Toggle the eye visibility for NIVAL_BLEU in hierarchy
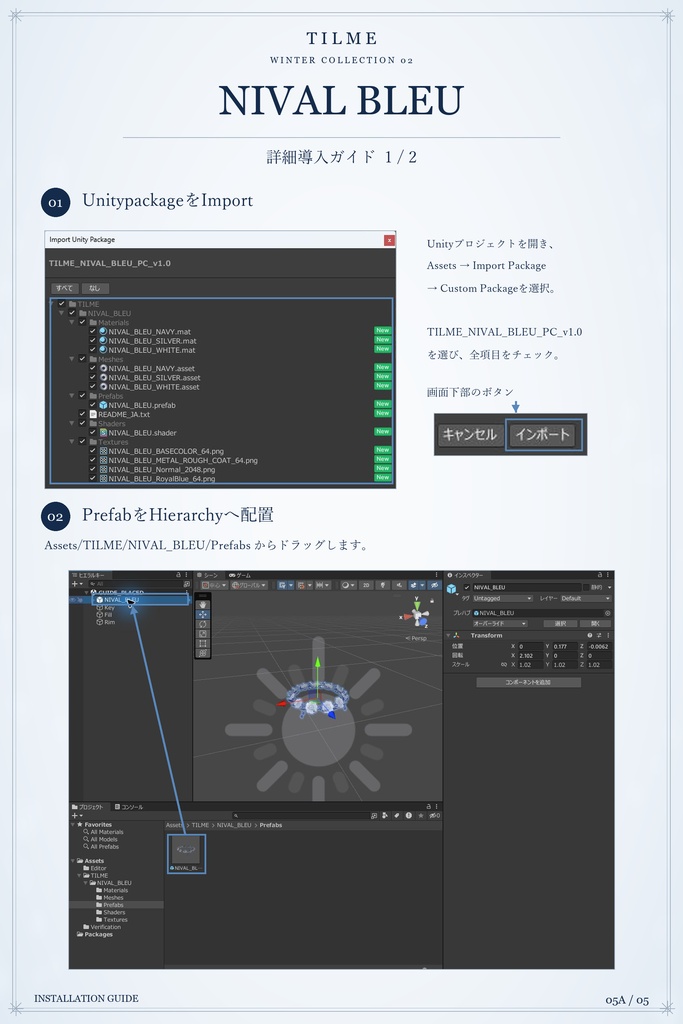The width and height of the screenshot is (683, 1024). [72, 600]
